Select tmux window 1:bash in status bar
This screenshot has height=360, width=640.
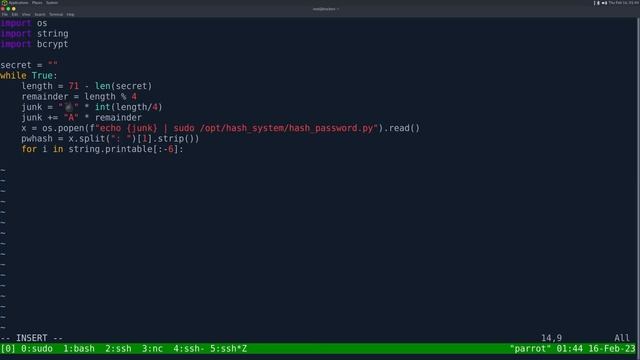click(79, 349)
